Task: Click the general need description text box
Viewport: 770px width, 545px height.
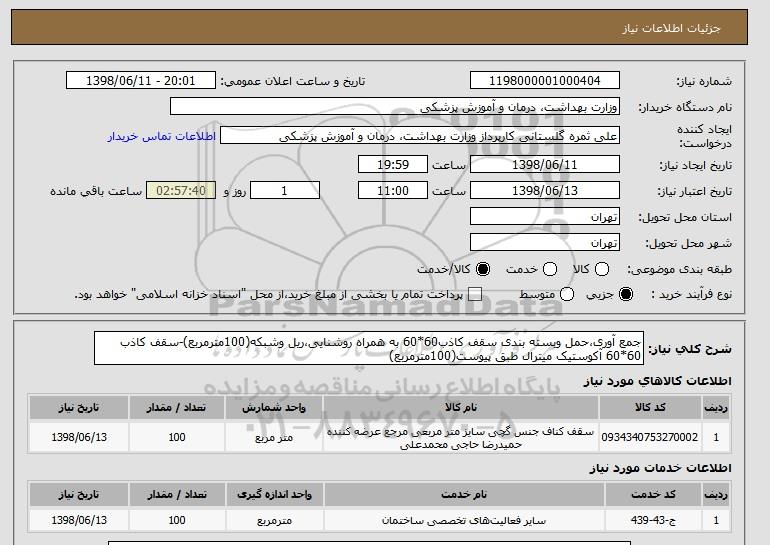Action: [x=369, y=349]
